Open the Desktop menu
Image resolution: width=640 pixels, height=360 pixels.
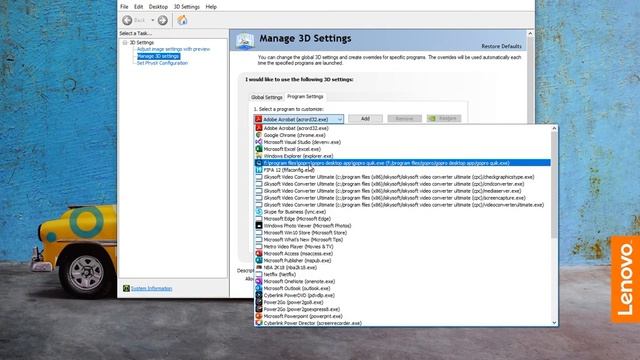click(158, 7)
